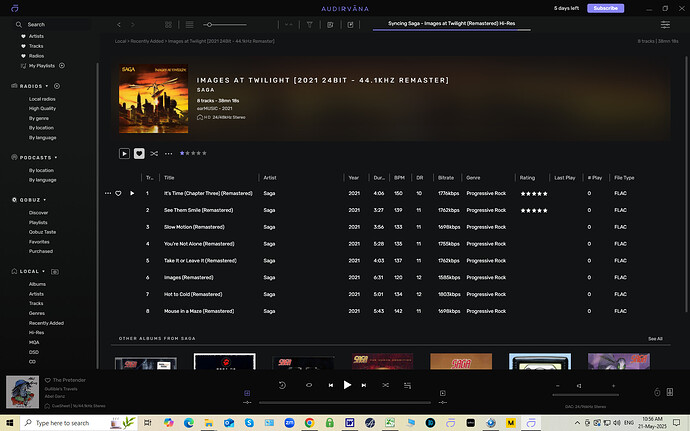Open favorite Tracks in sidebar
The height and width of the screenshot is (431, 690).
point(36,46)
